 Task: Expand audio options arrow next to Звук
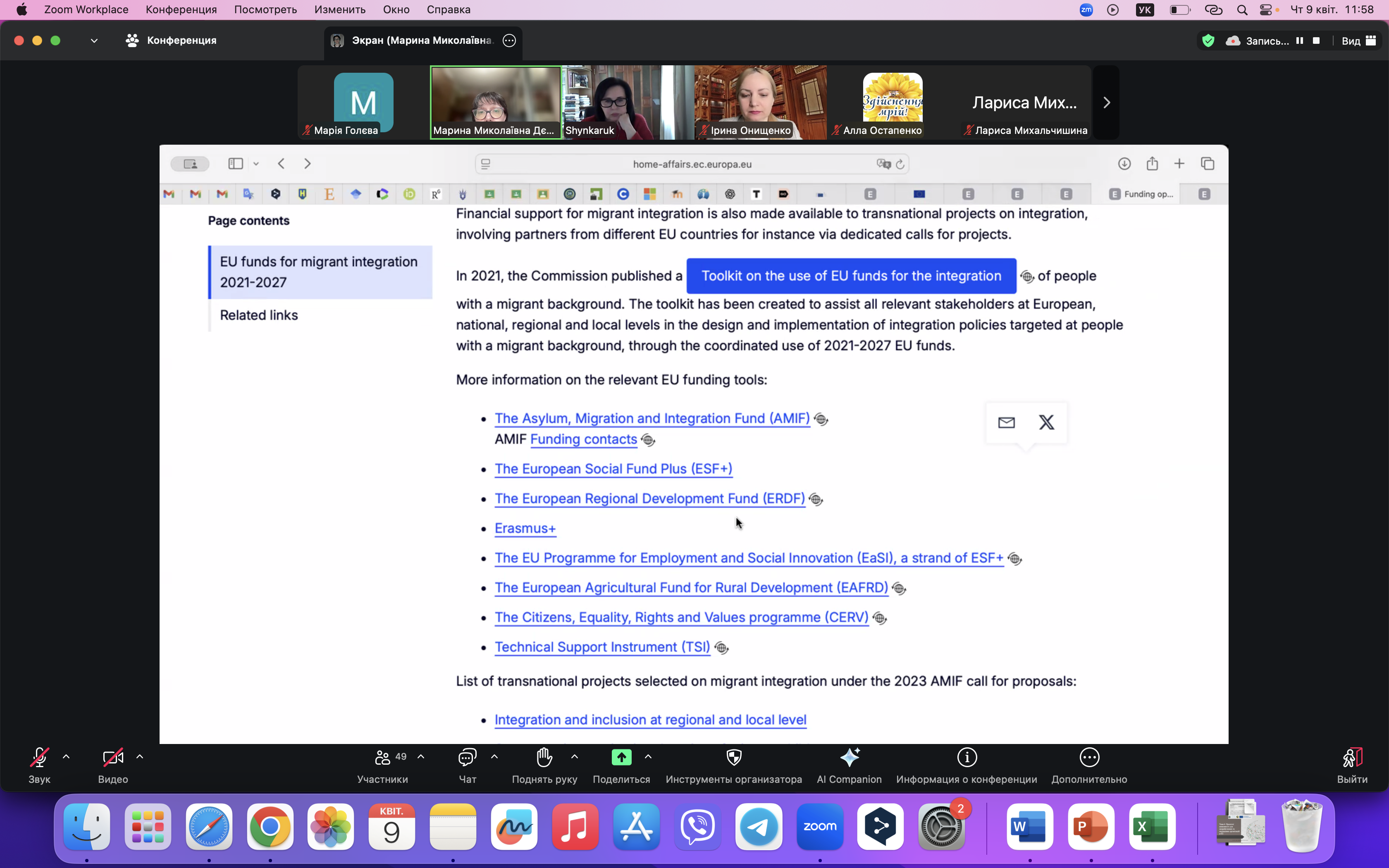click(x=66, y=757)
